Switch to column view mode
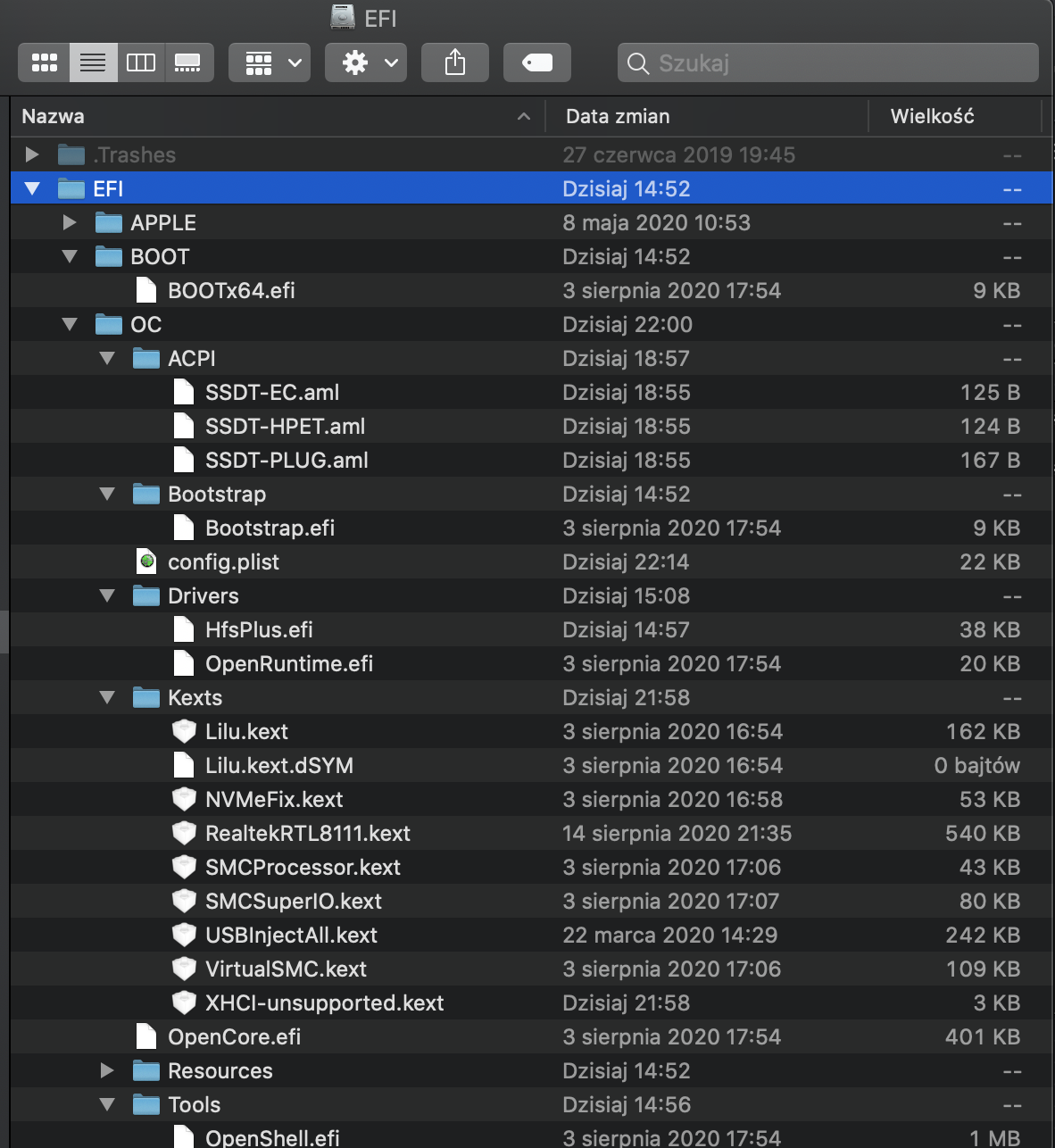Screen dimensions: 1055x1148 (x=141, y=62)
